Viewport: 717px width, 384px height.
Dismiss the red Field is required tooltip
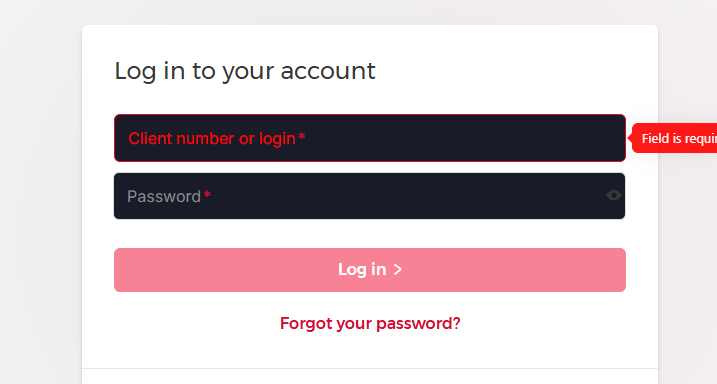[674, 138]
